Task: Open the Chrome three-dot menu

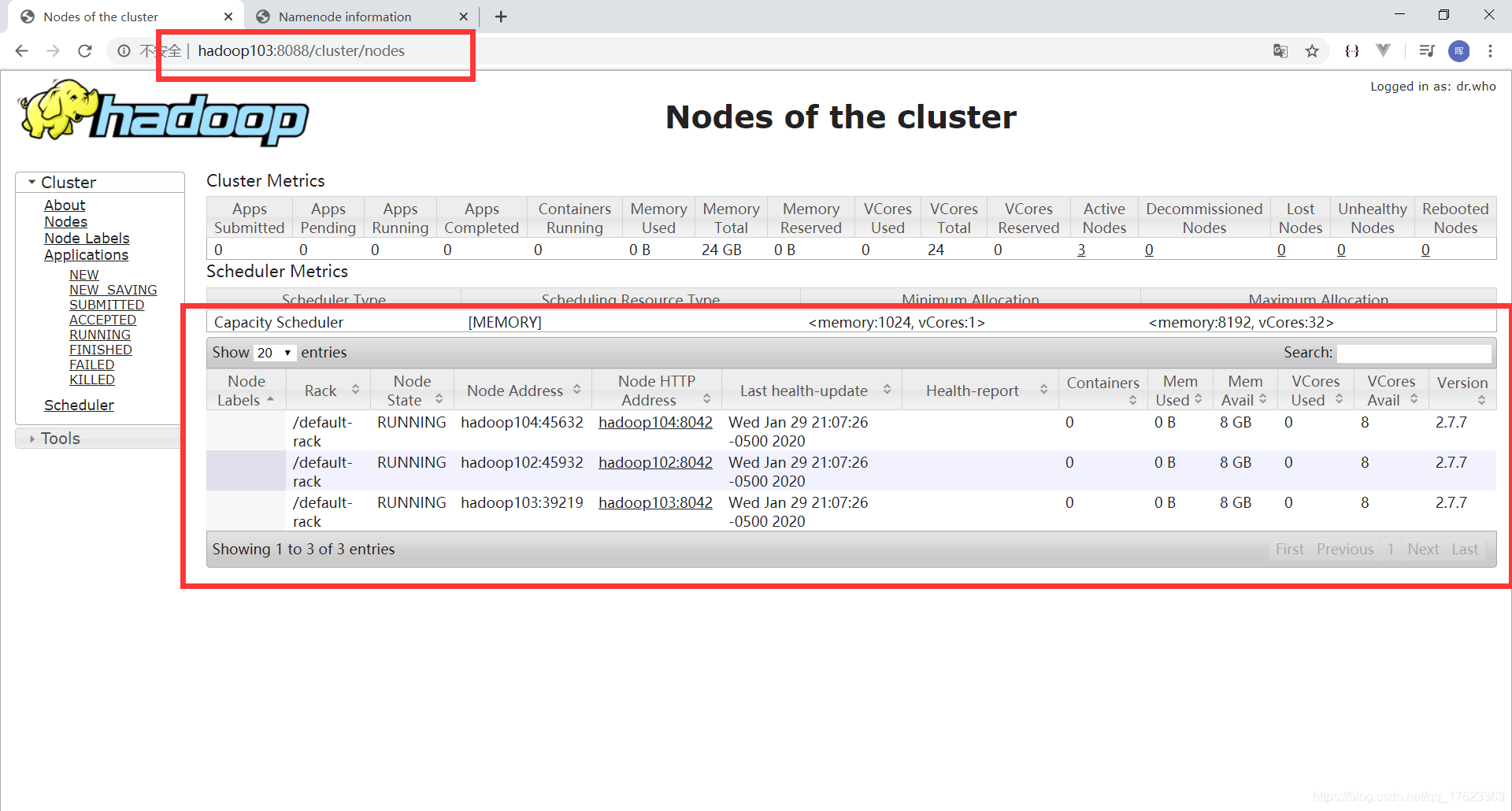Action: pos(1490,51)
